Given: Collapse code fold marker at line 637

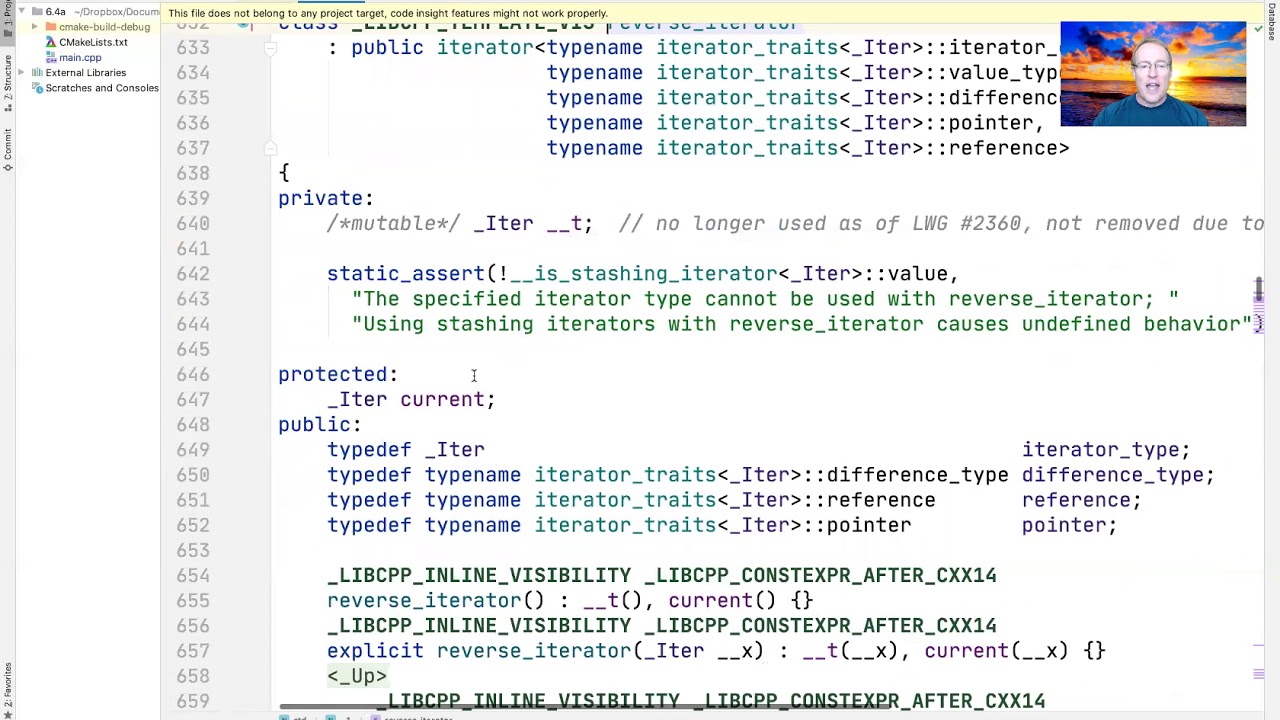Looking at the screenshot, I should (x=270, y=148).
